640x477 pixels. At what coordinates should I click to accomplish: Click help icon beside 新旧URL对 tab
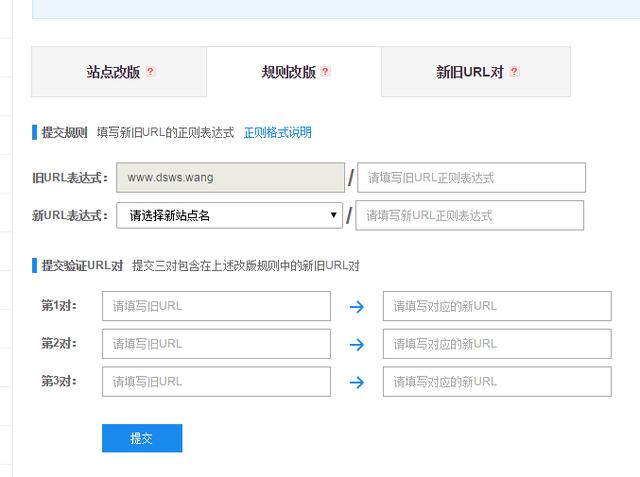coord(514,72)
